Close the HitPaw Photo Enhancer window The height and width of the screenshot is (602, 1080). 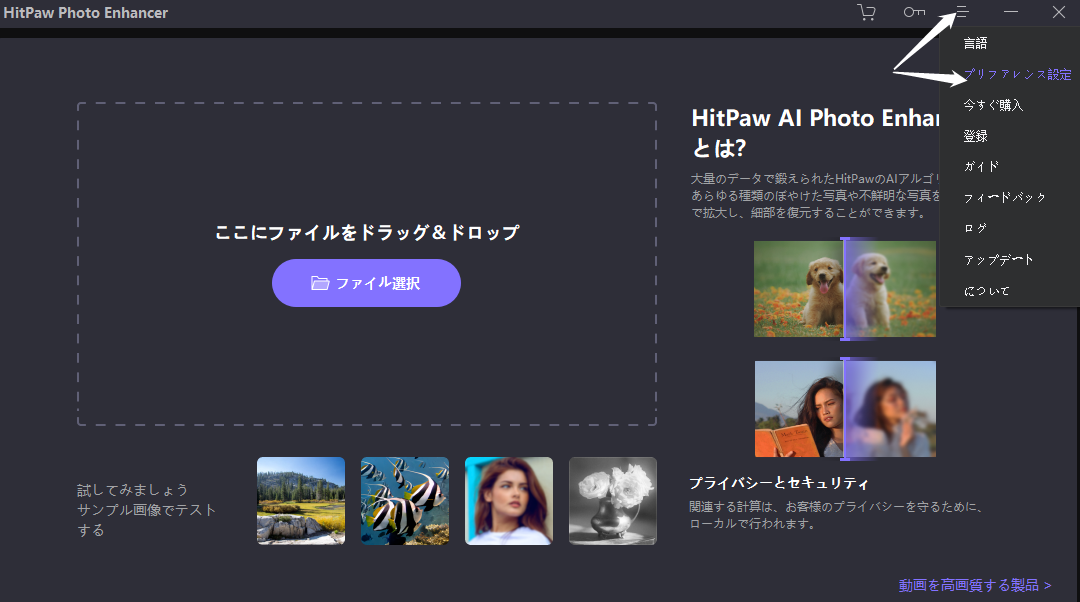tap(1059, 12)
